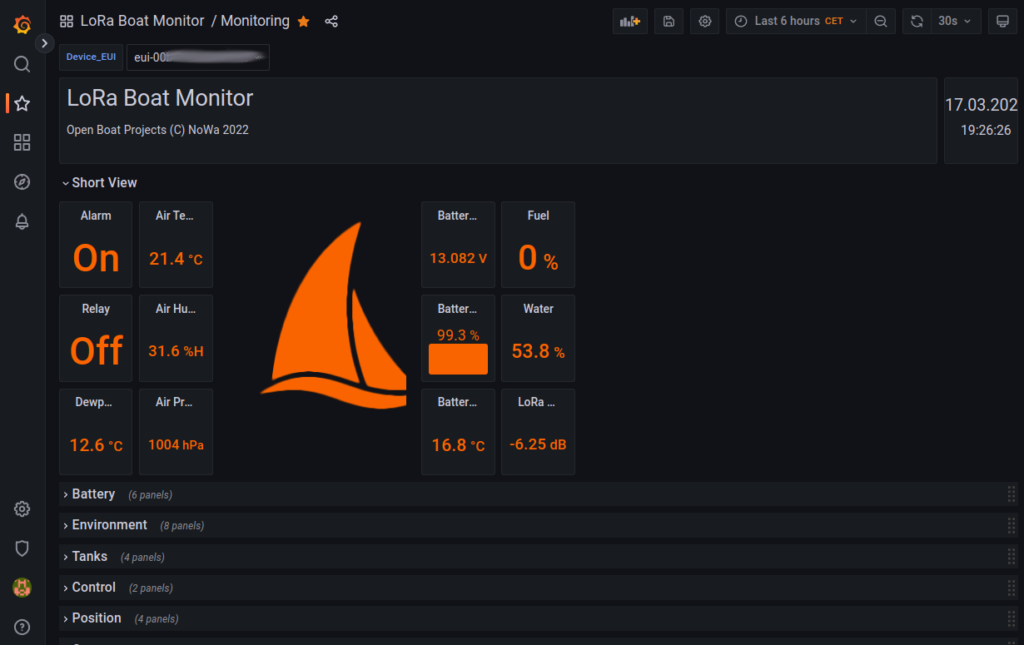The height and width of the screenshot is (645, 1024).
Task: Click the Battery 99.3% gauge bar
Action: tap(458, 358)
